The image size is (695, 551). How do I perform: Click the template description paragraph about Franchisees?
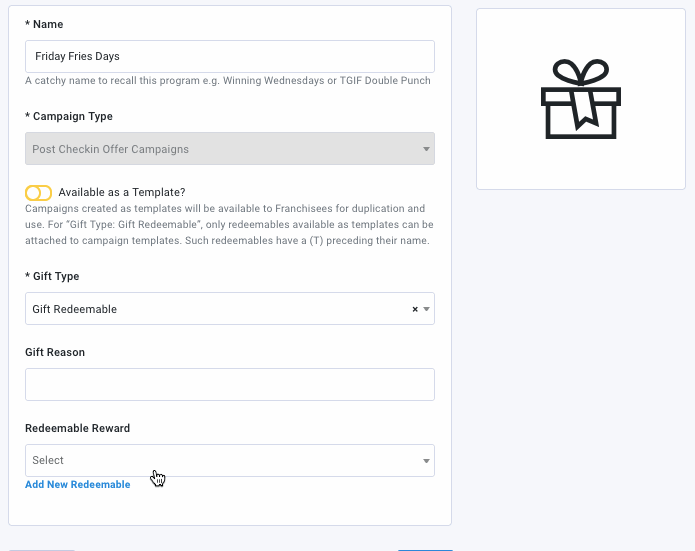coord(229,224)
